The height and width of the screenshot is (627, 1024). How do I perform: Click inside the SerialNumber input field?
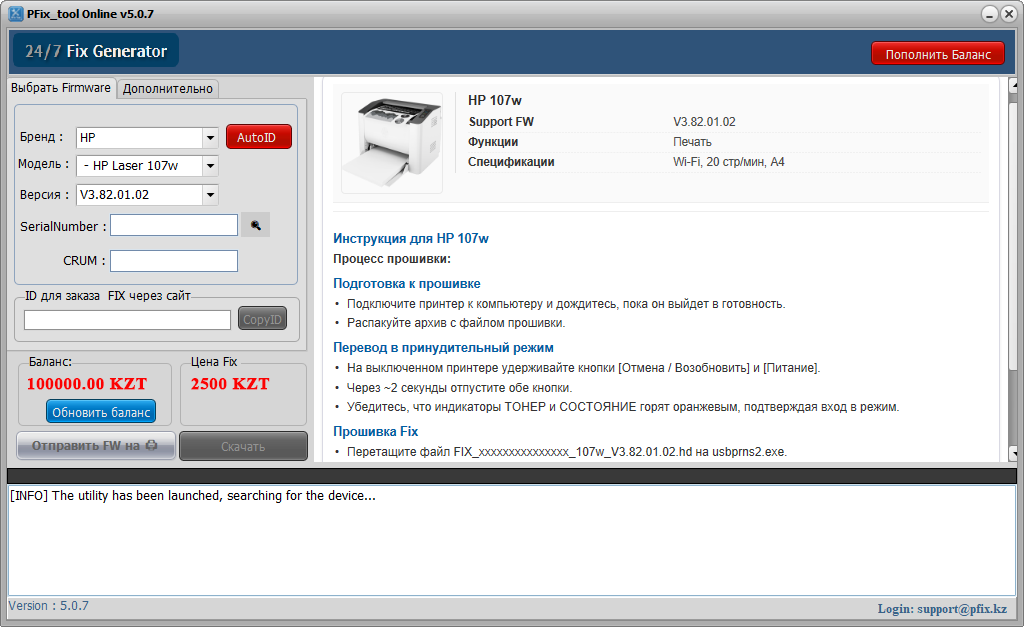[173, 224]
